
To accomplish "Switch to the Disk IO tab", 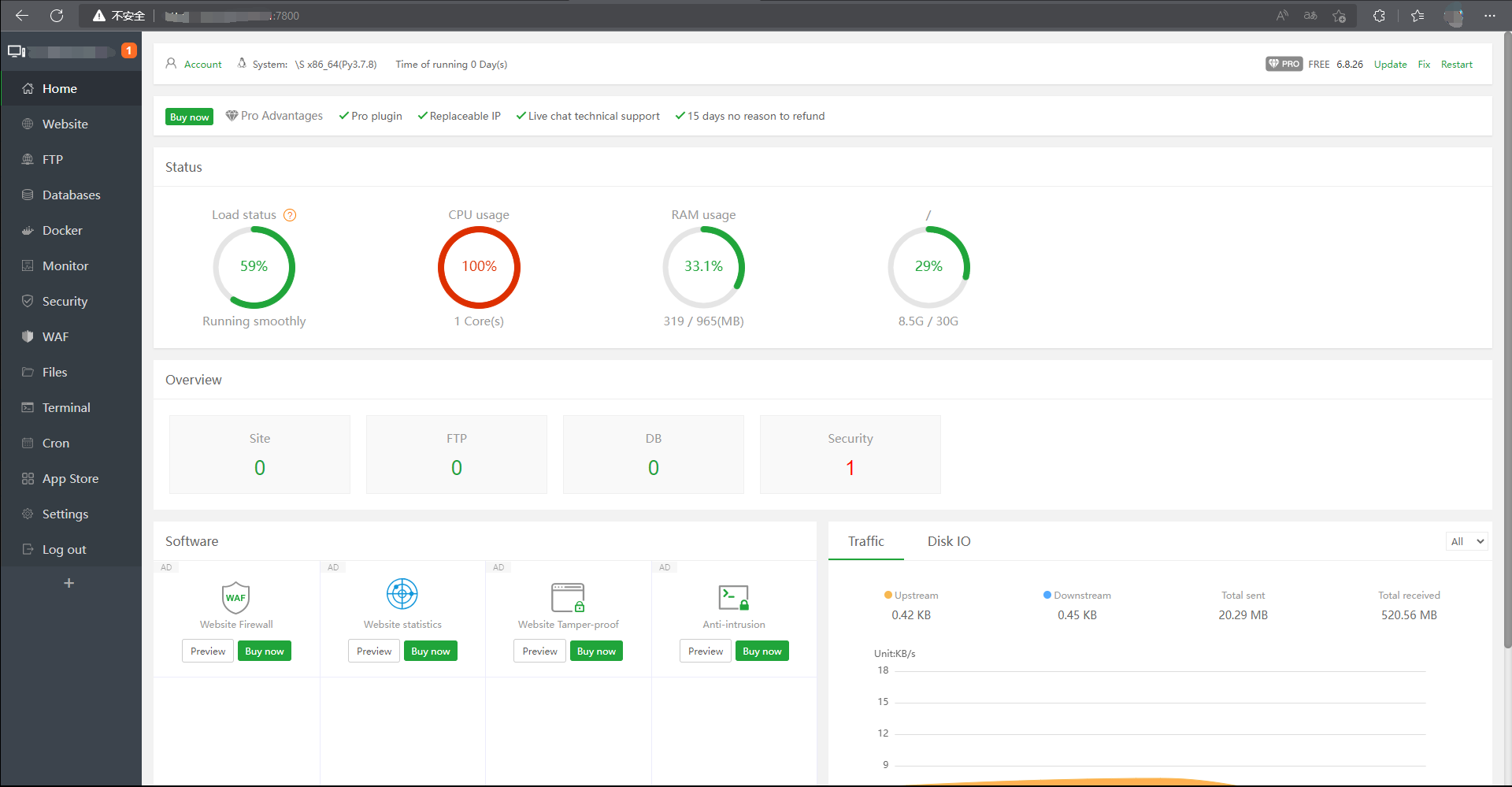I will tap(948, 541).
